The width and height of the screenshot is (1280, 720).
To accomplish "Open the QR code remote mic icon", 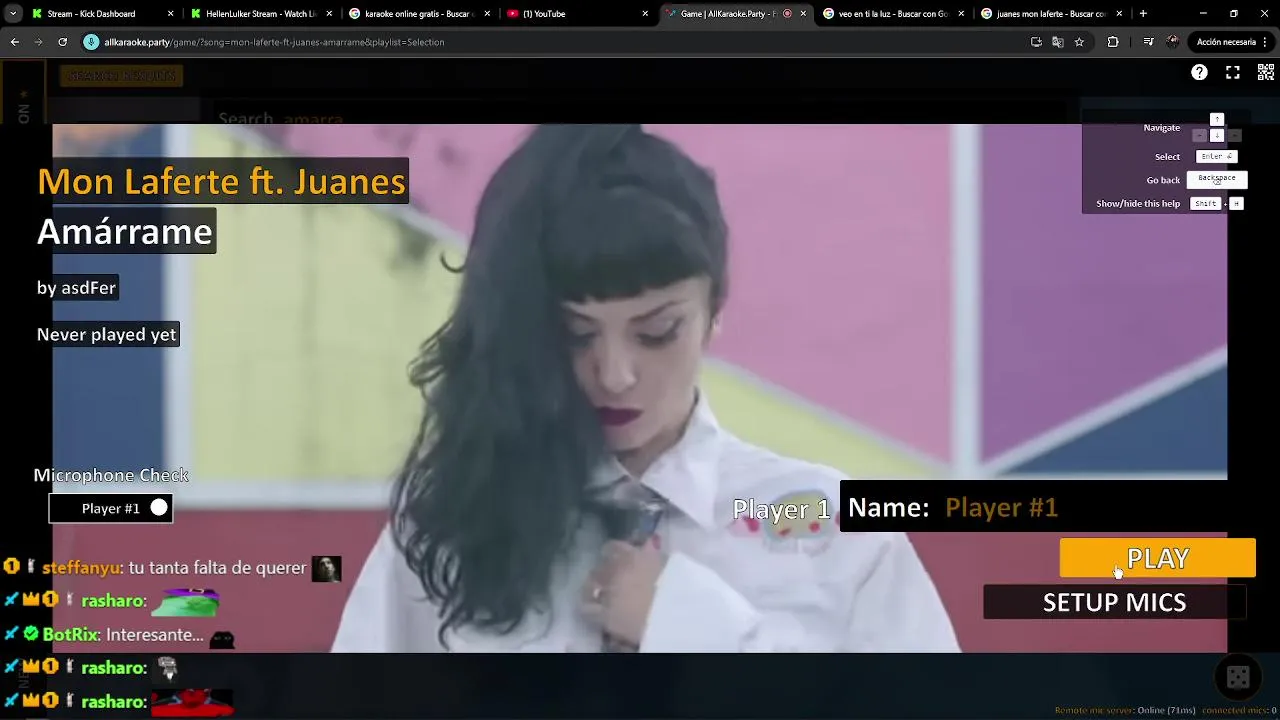I will point(1266,72).
